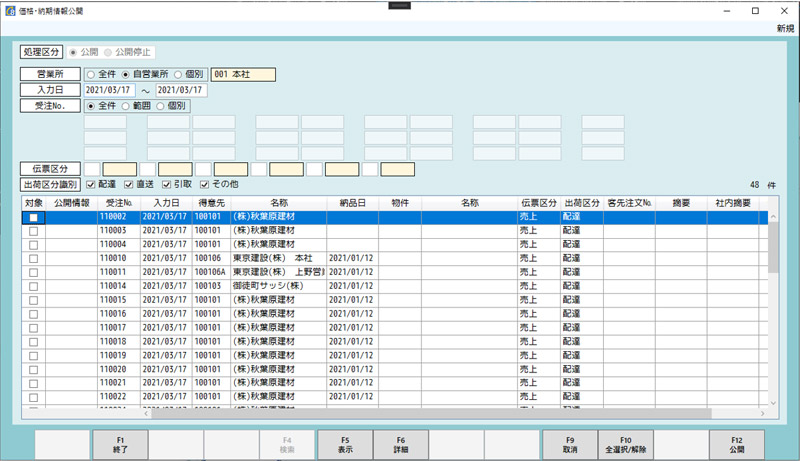Toggle the 引取 checkbox
The image size is (800, 461).
(166, 185)
